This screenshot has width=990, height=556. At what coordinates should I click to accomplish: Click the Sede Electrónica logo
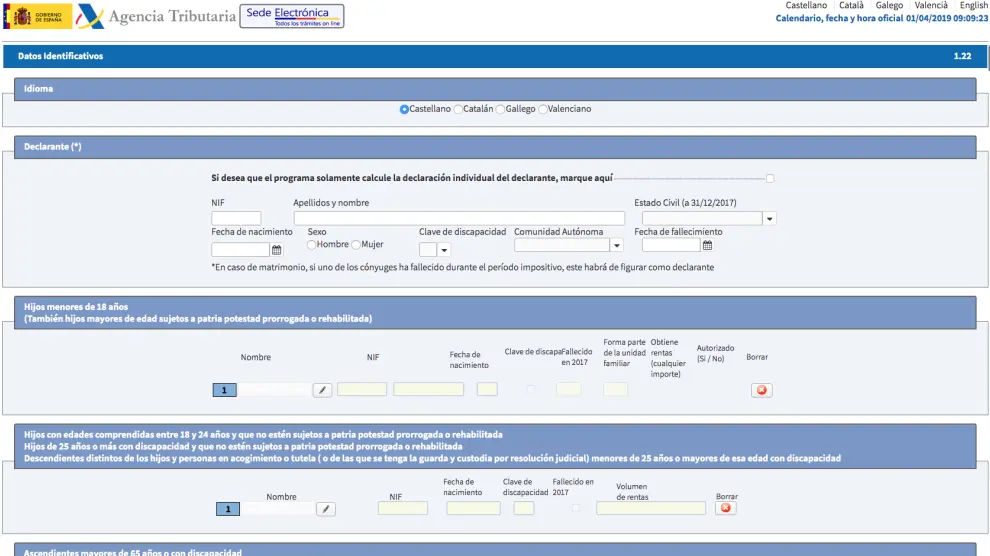(x=292, y=16)
